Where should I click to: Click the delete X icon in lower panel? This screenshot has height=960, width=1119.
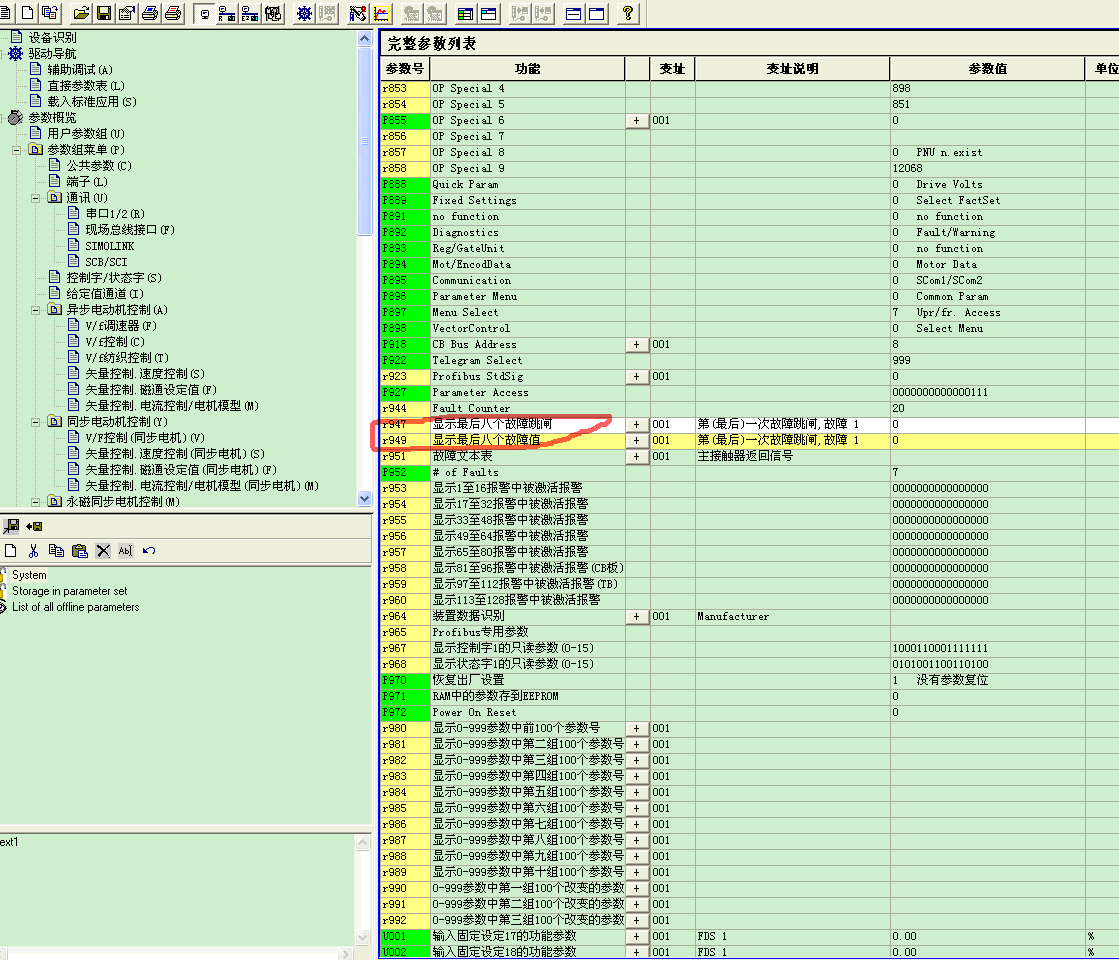pos(102,551)
